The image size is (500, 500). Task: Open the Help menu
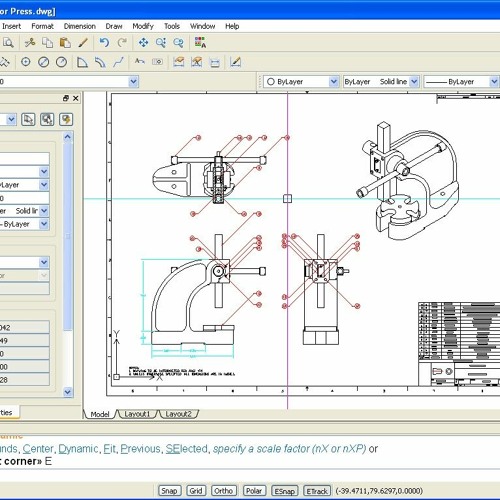[232, 26]
